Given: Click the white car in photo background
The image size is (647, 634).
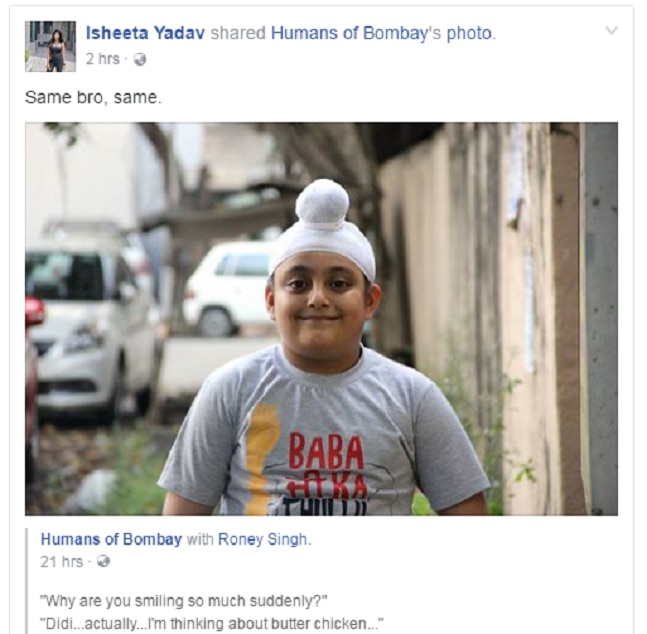Looking at the screenshot, I should click(x=229, y=288).
